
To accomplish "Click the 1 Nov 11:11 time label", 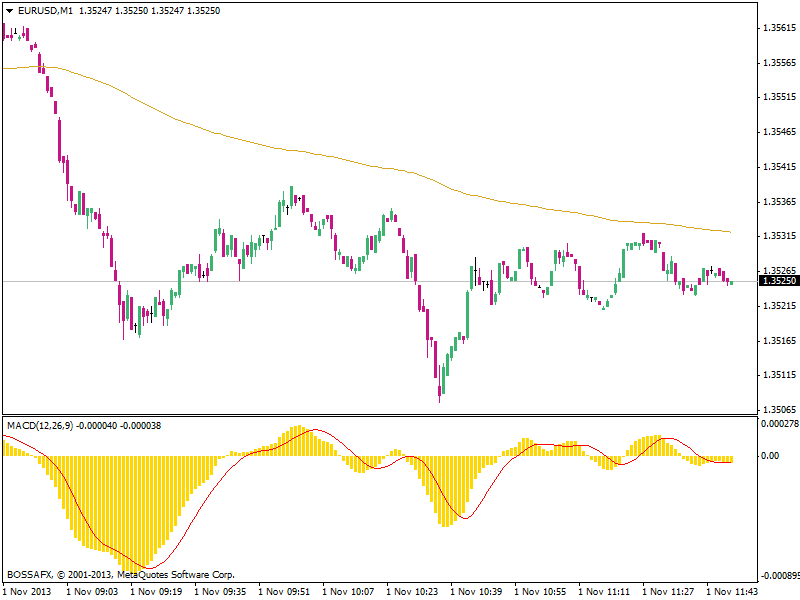I will (x=604, y=592).
